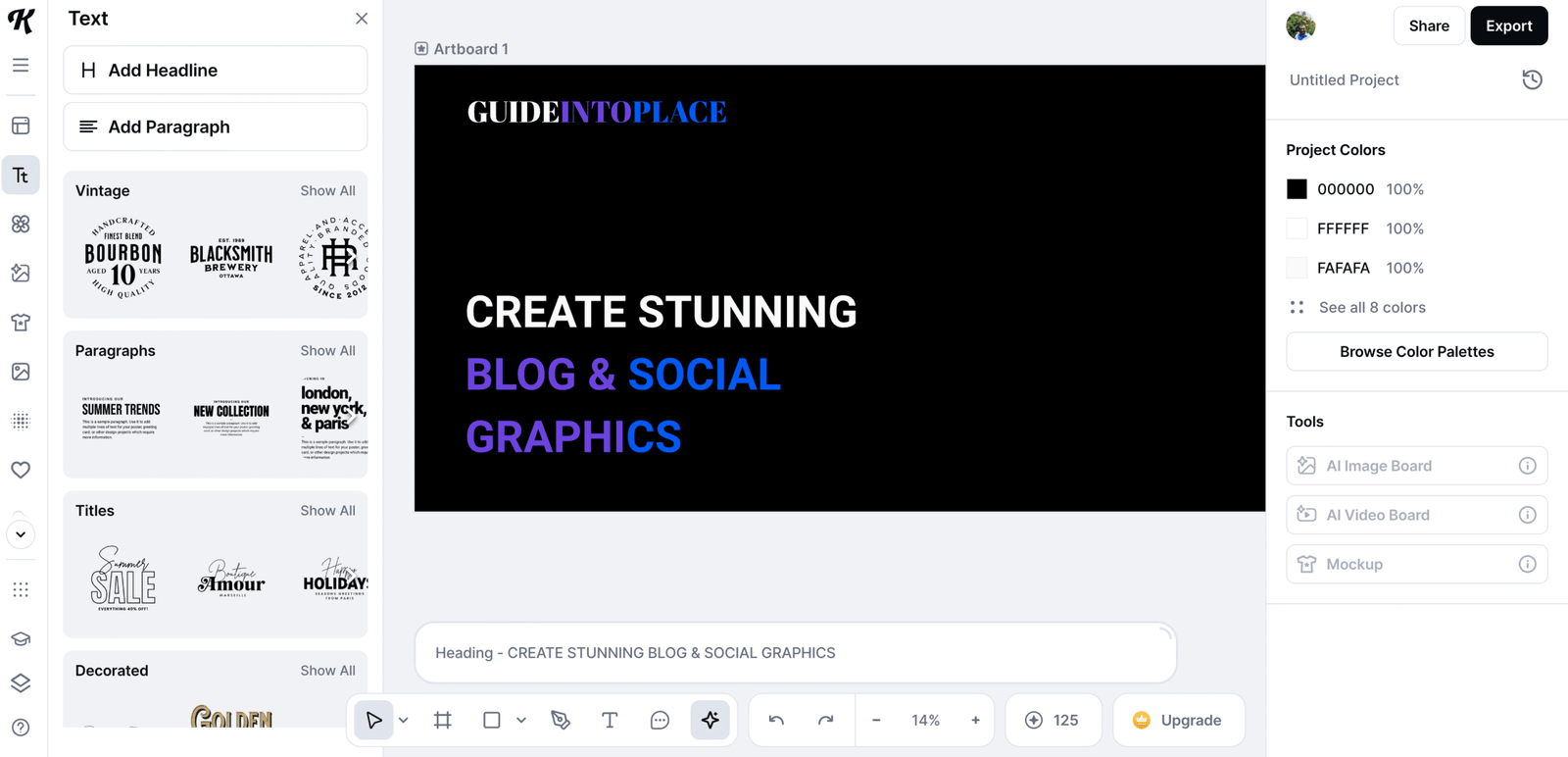1568x757 pixels.
Task: Pick the Bourbon vintage text template
Action: click(123, 259)
